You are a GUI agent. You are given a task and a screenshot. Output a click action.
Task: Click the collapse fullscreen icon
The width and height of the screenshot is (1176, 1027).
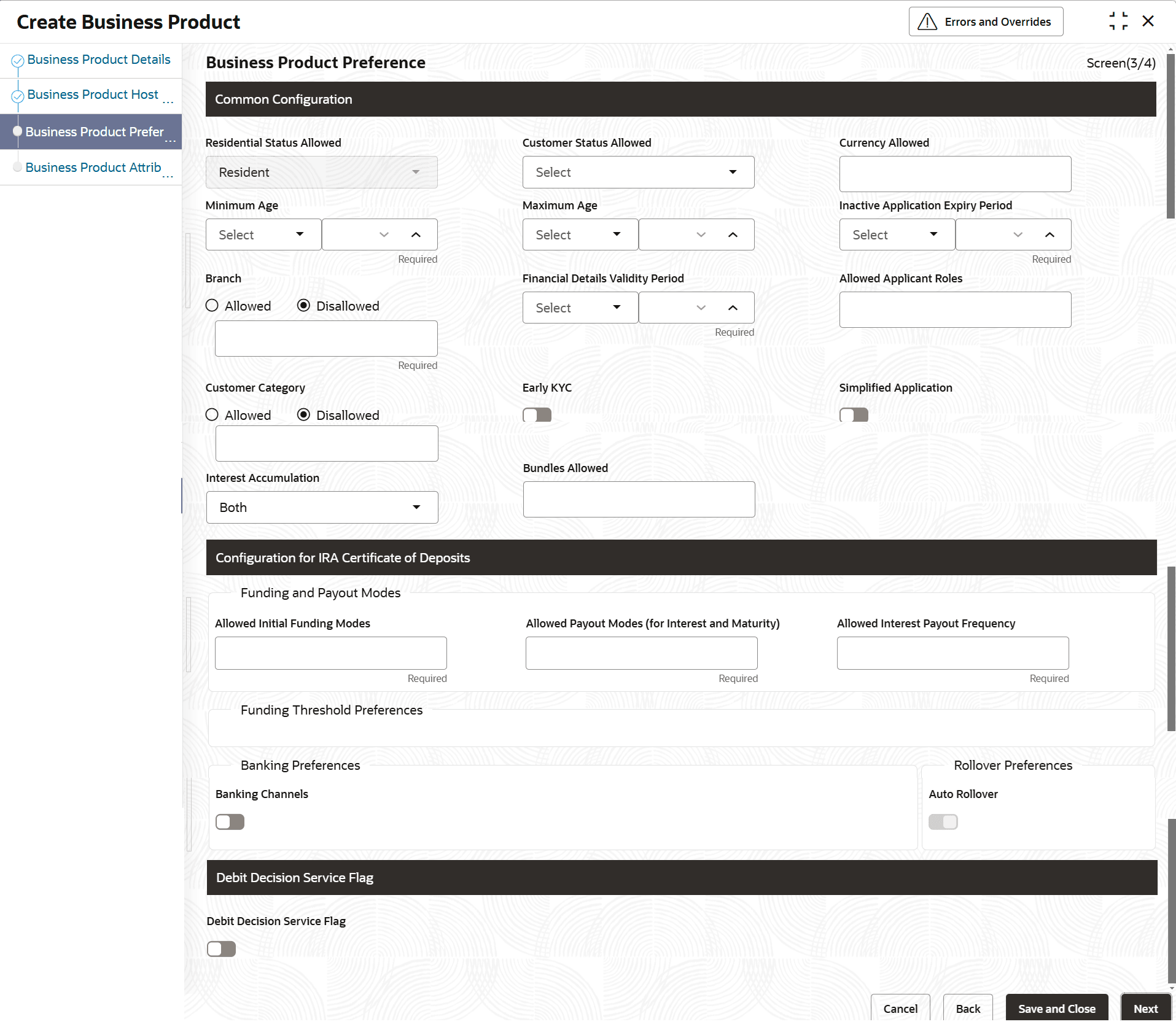(x=1118, y=21)
